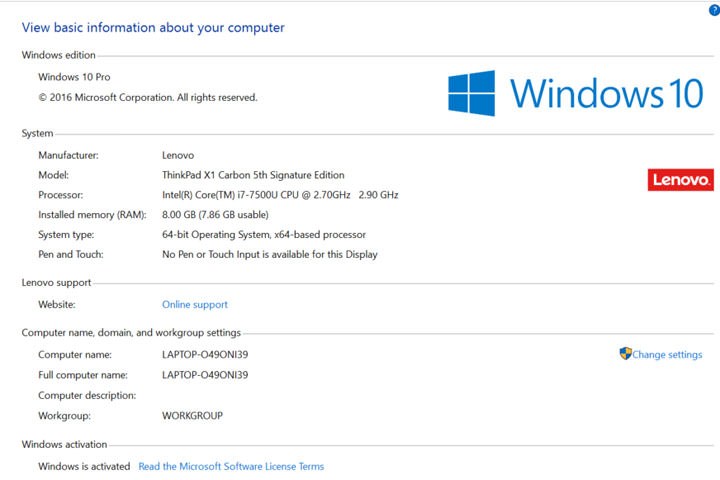
Task: Click the Windows is activated status text
Action: coord(84,467)
